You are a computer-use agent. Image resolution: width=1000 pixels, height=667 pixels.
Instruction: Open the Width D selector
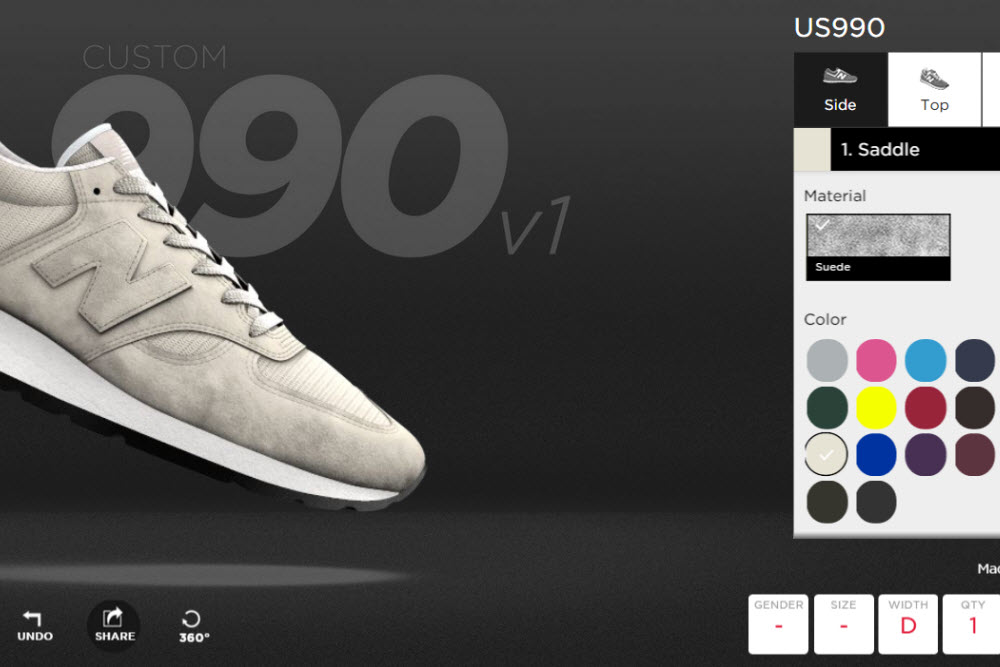click(x=908, y=624)
